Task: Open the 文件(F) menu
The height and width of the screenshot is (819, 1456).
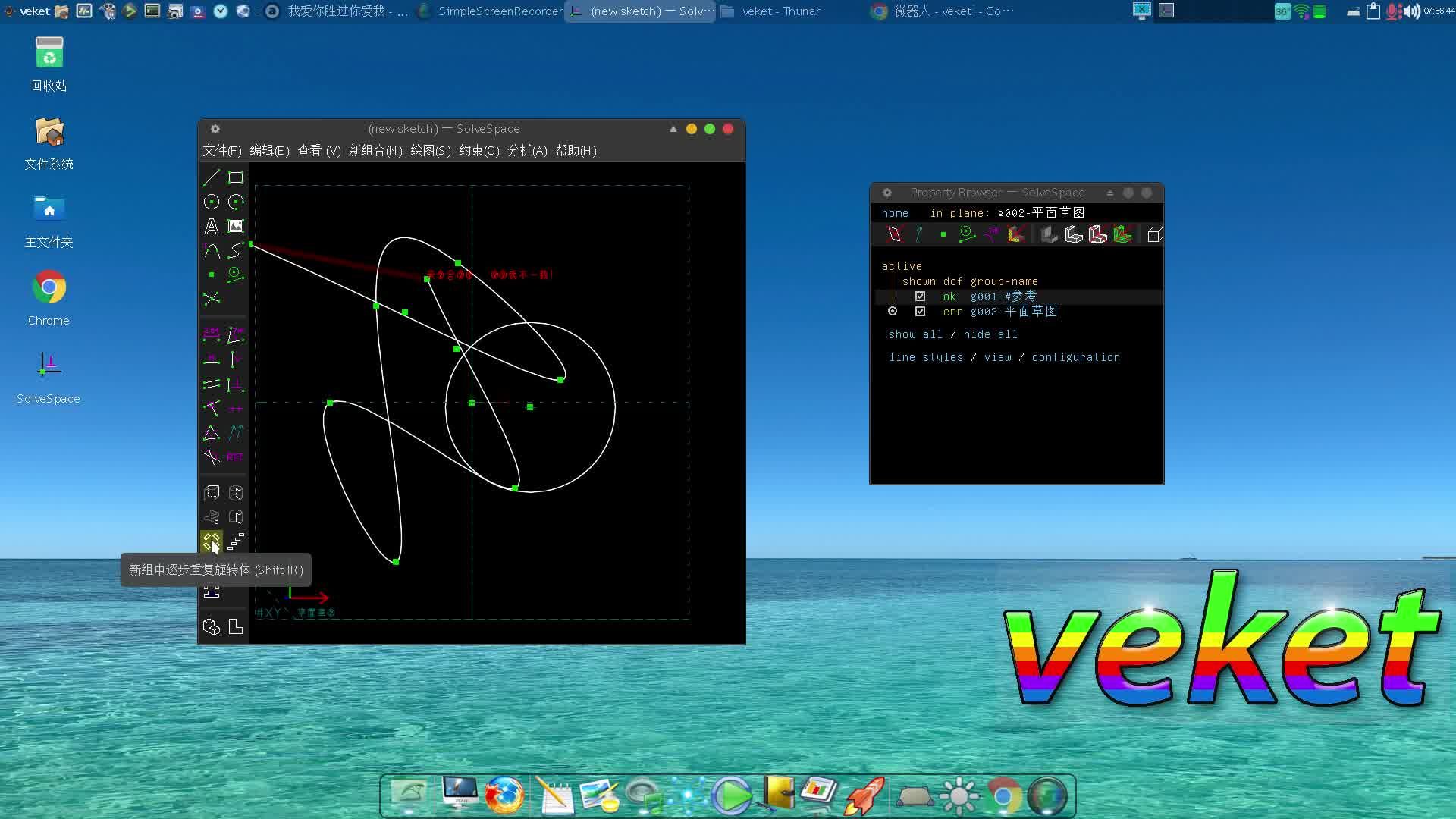Action: click(x=222, y=151)
